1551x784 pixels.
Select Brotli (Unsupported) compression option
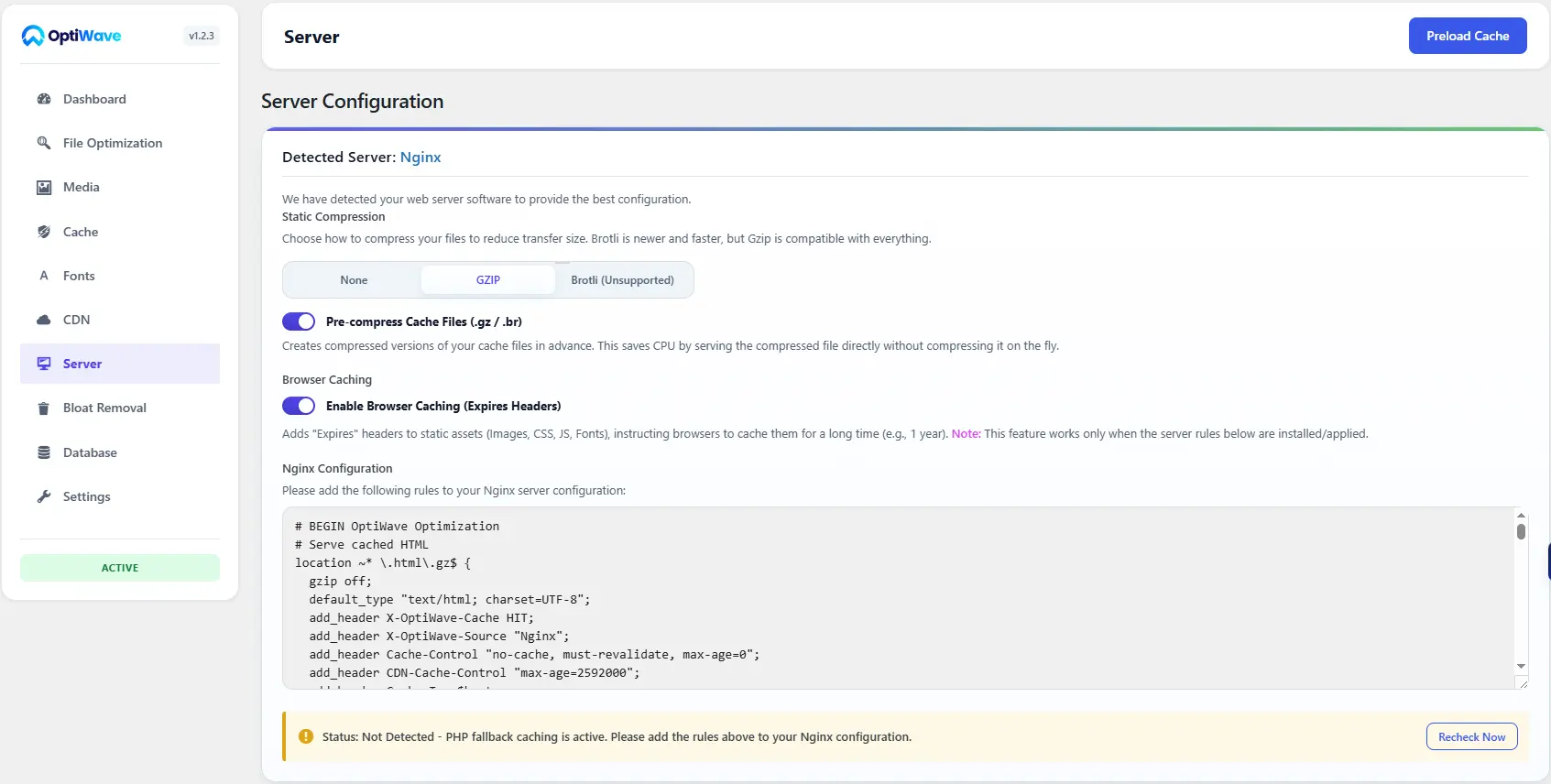(623, 280)
